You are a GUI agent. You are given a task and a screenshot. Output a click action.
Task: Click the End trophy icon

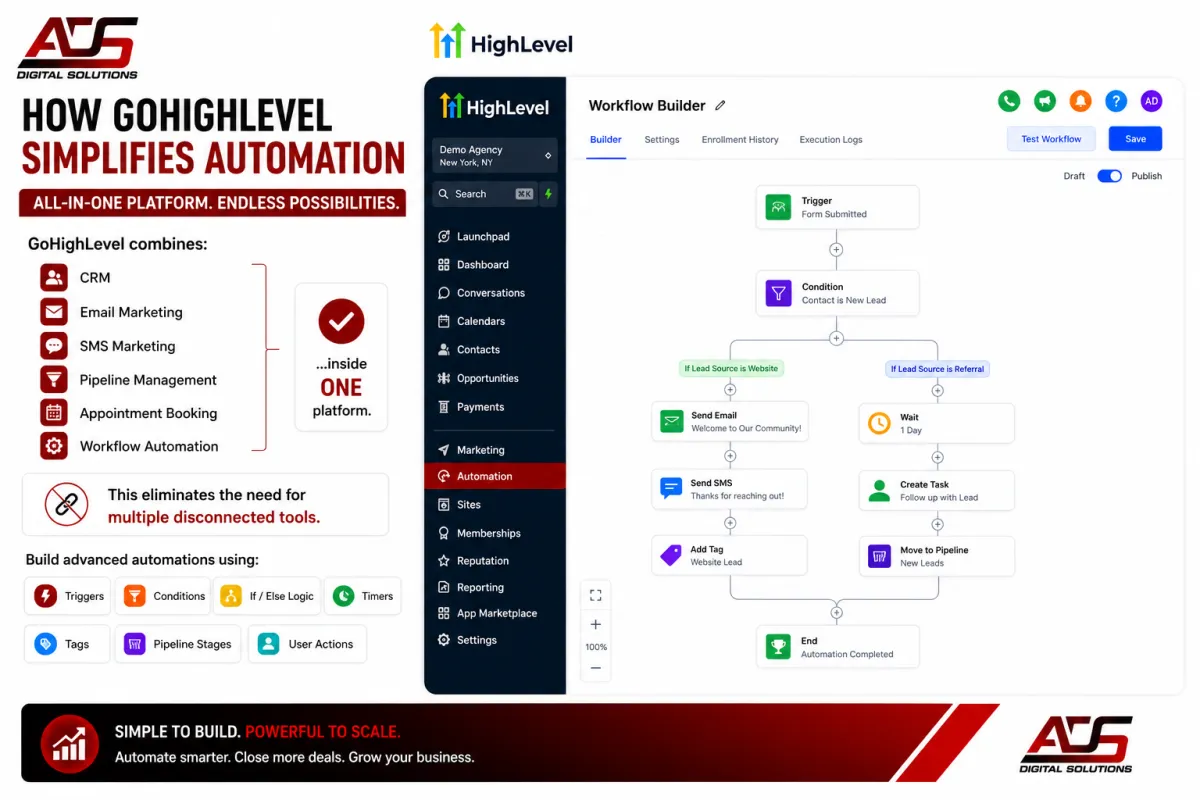778,647
